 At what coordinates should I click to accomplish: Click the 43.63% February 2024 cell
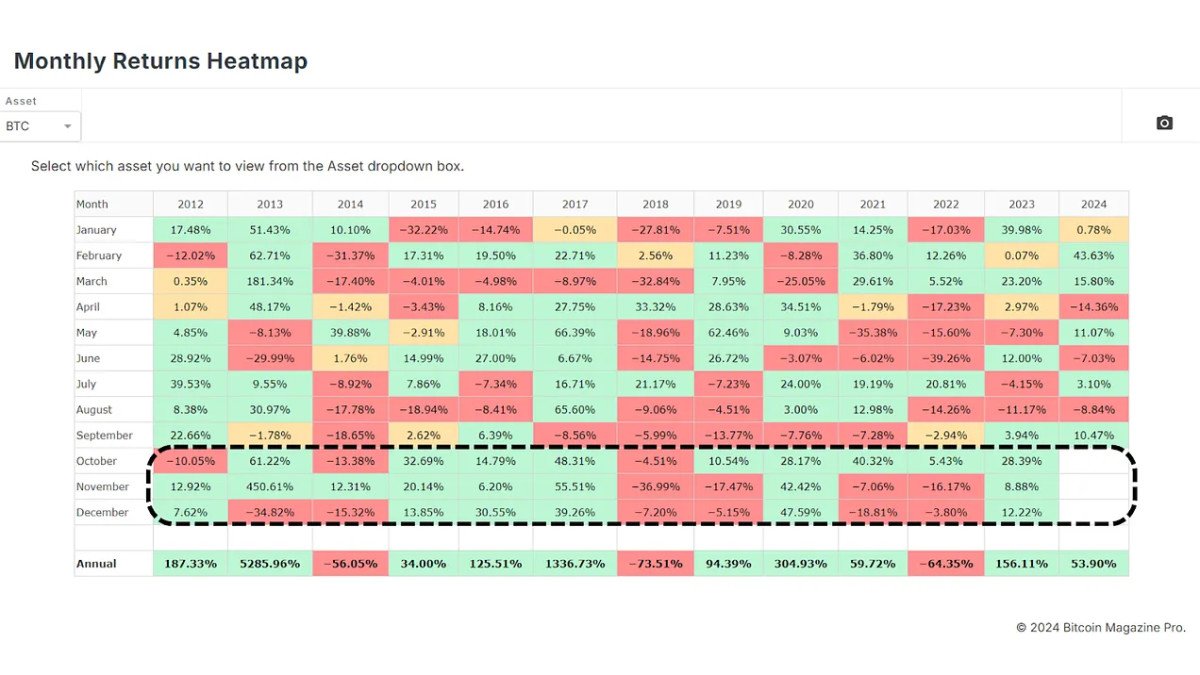(x=1093, y=256)
